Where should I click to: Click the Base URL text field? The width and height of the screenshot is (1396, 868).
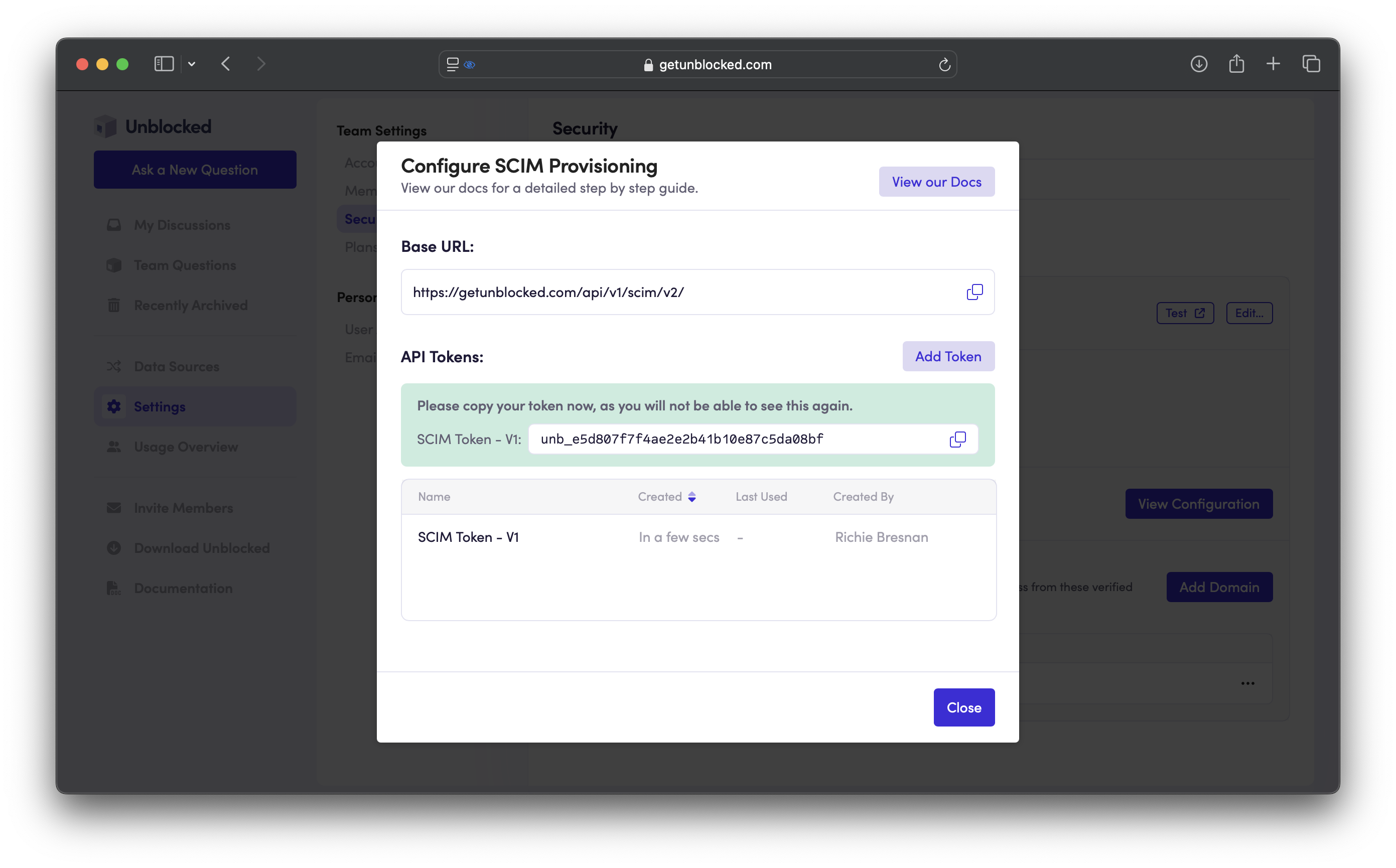(x=697, y=292)
